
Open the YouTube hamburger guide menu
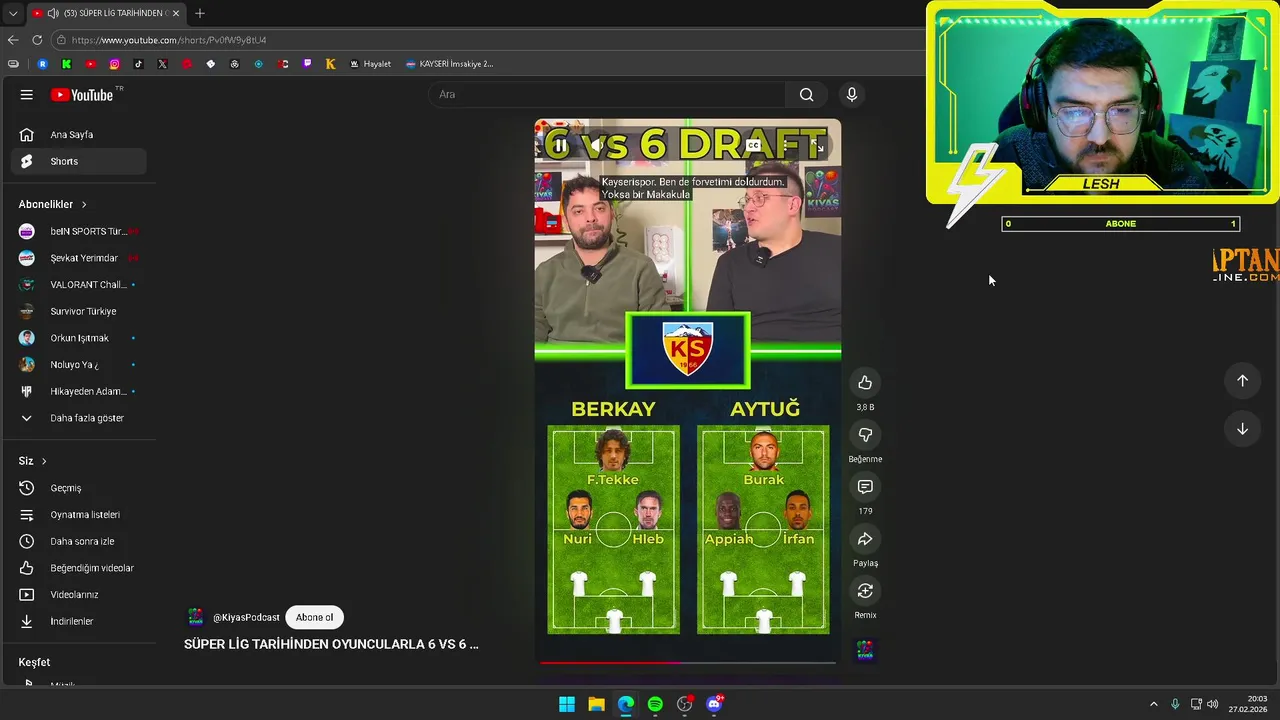coord(27,95)
